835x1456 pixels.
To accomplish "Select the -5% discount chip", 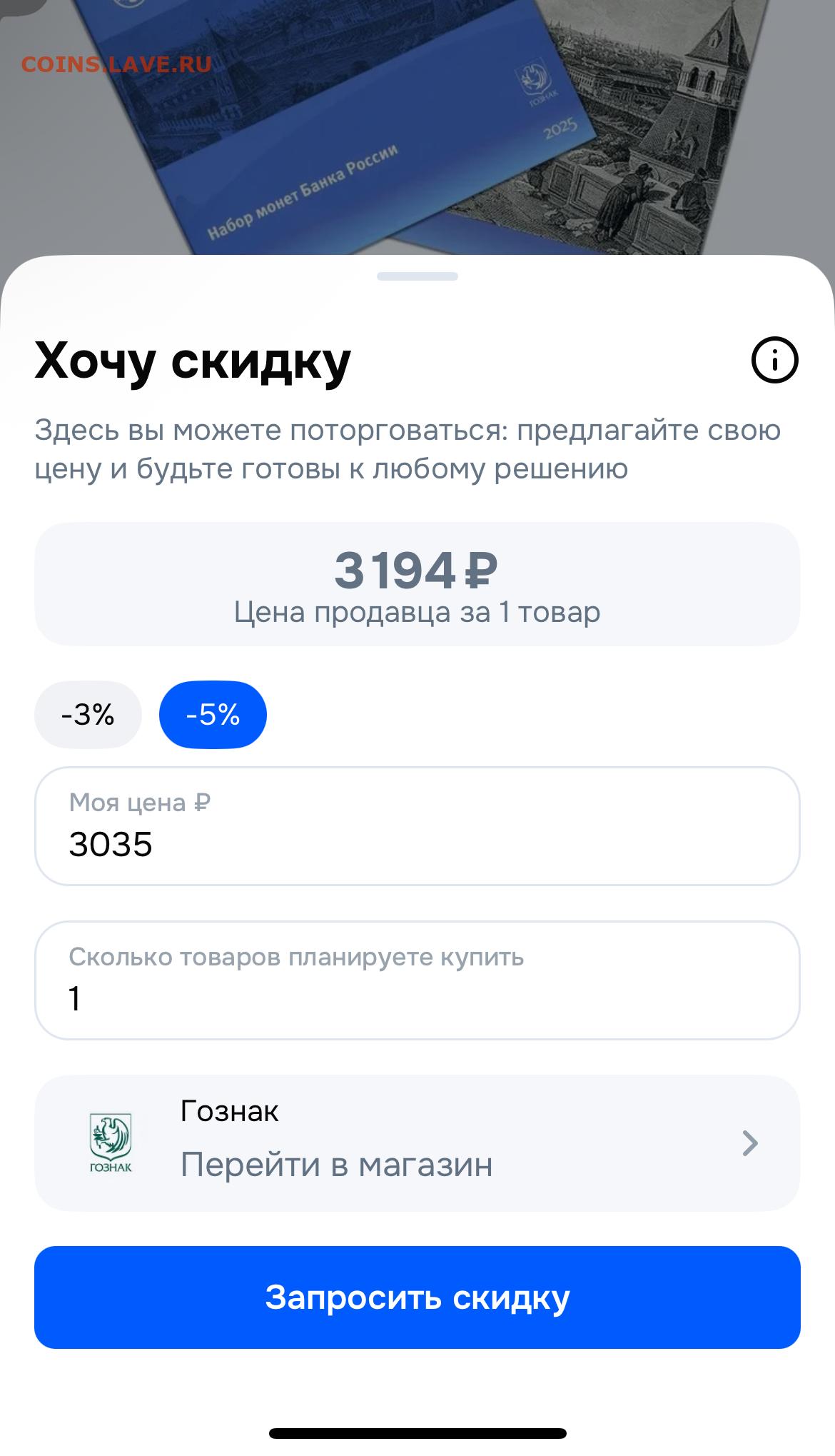I will click(x=213, y=715).
